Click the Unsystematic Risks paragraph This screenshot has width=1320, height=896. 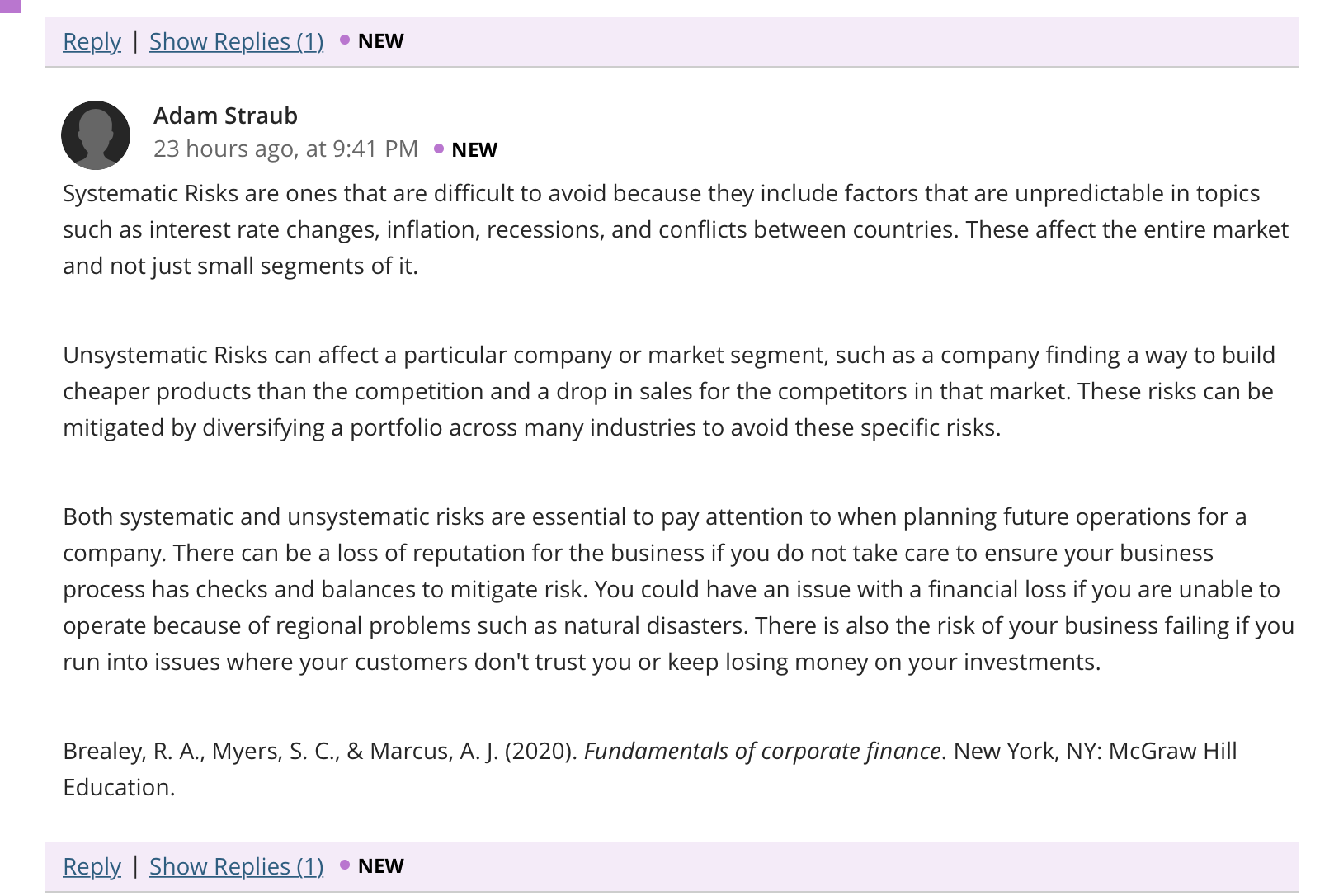[669, 391]
